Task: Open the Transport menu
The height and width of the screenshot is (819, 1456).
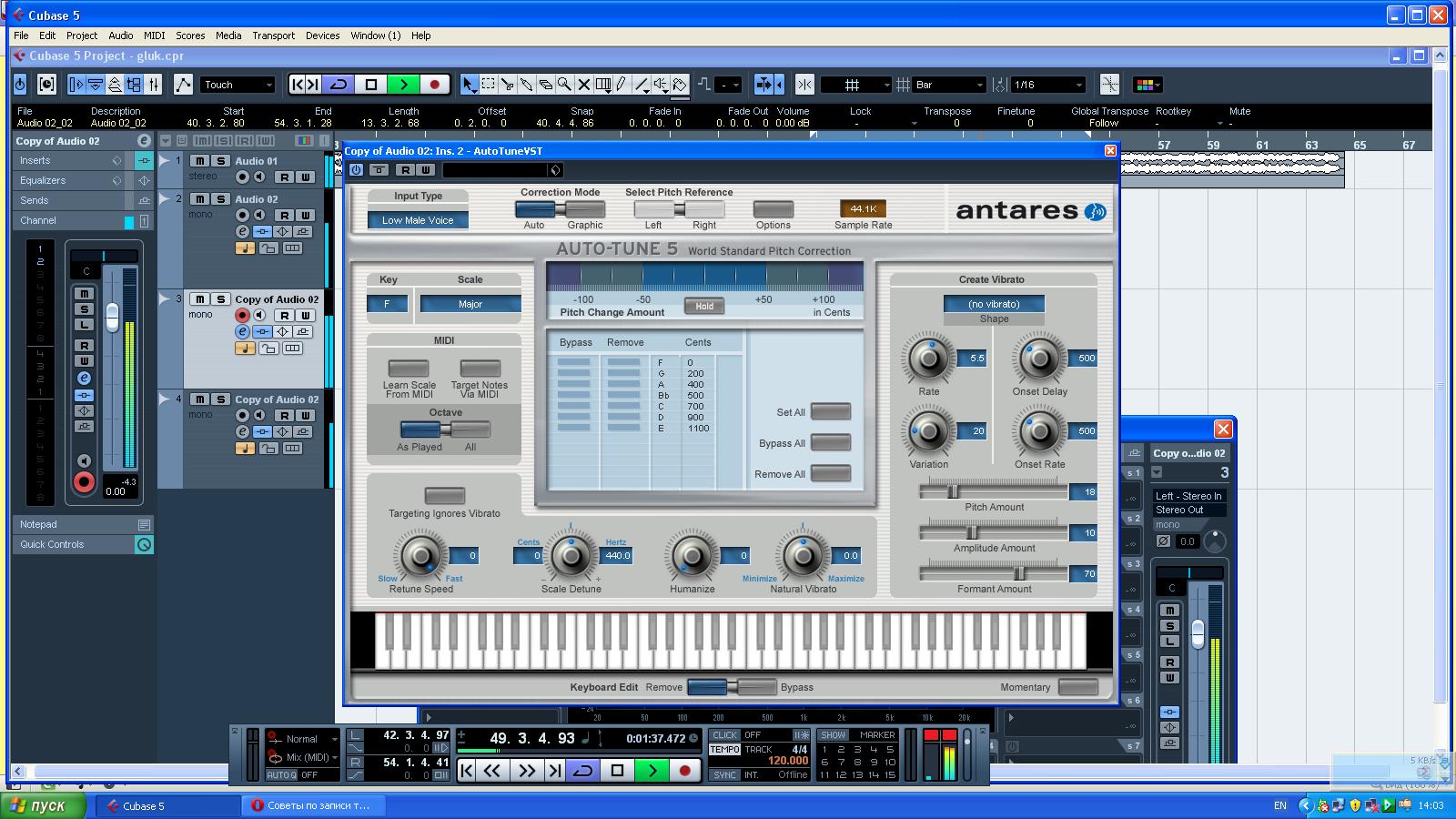Action: pyautogui.click(x=273, y=35)
